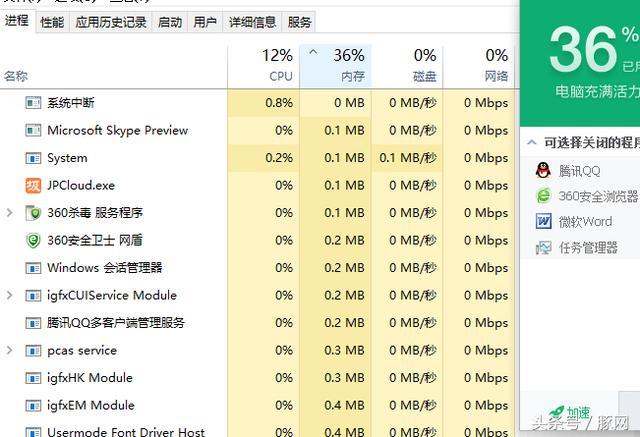Click 微软Word label in 360 panel
The height and width of the screenshot is (437, 640).
(585, 222)
